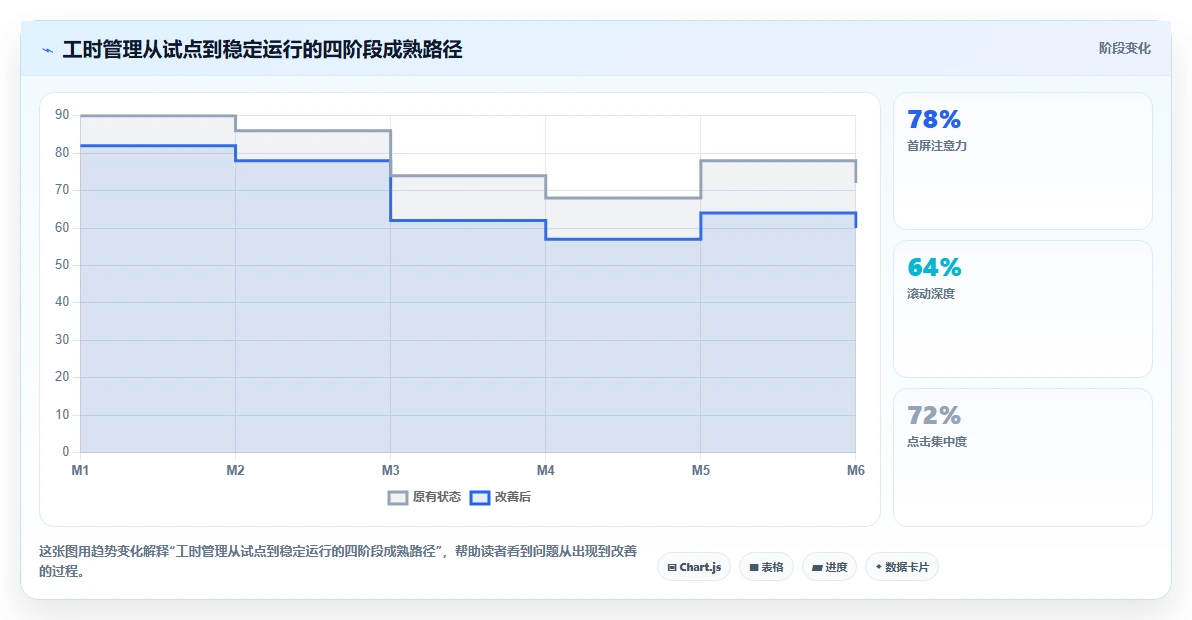
Task: Open the 72% 点击集中度 card
Action: coord(1022,457)
